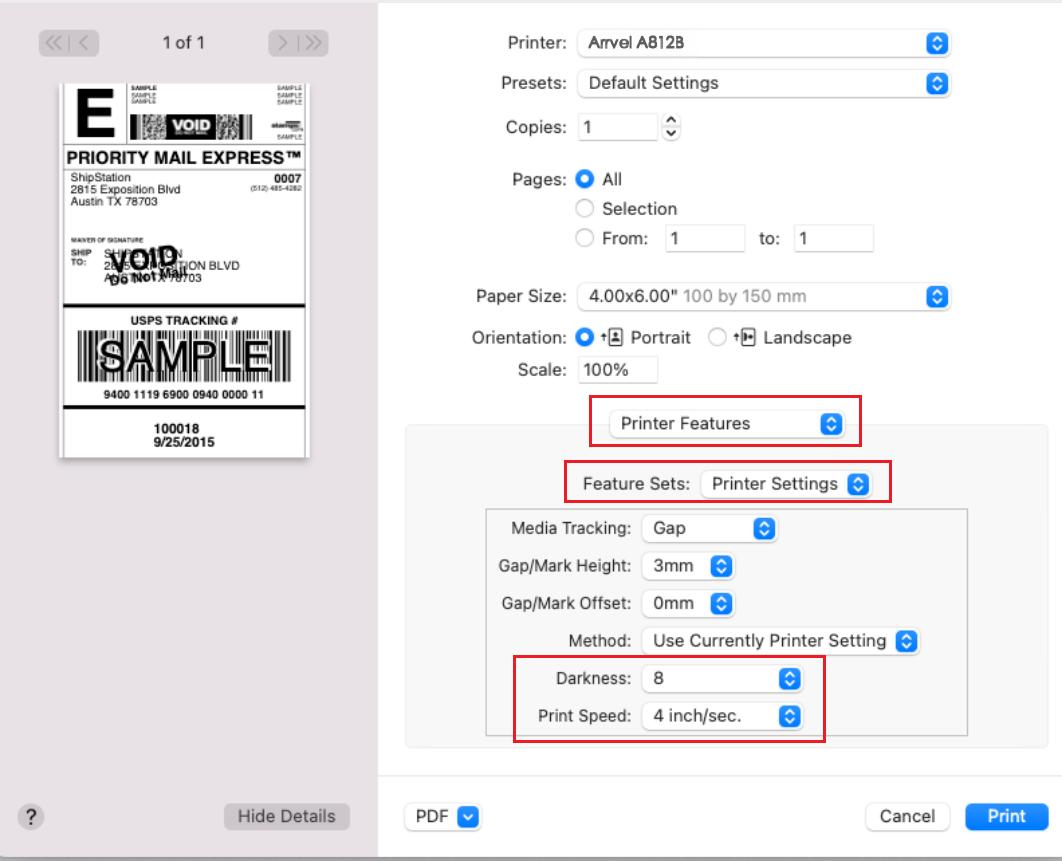Open the help question mark button
Screen dimensions: 1062x861
(30, 816)
